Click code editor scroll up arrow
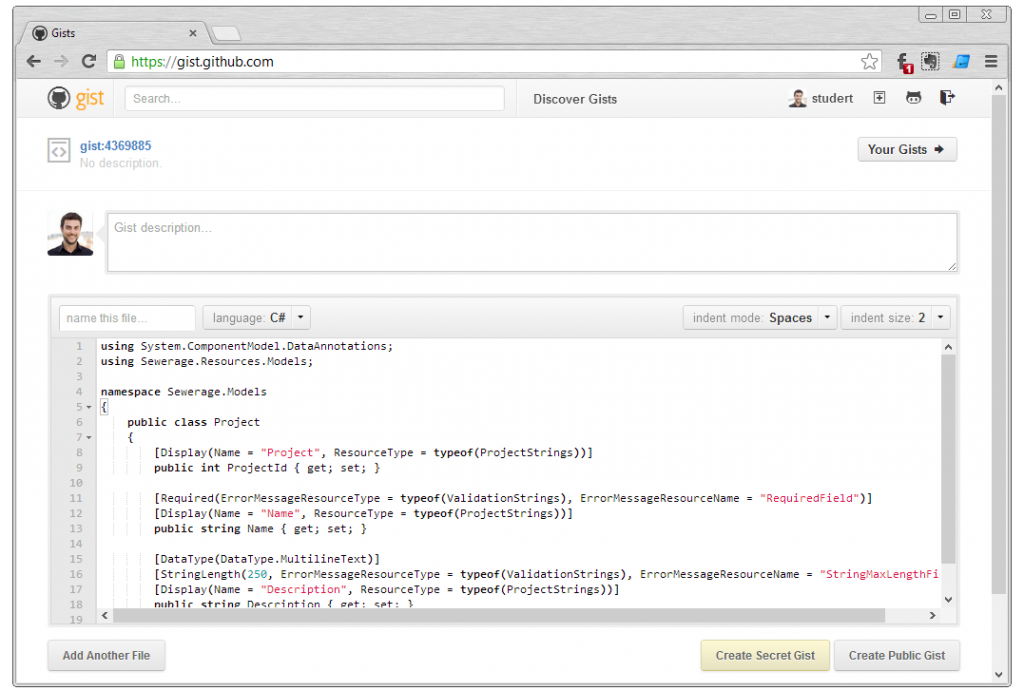The image size is (1024, 691). (x=948, y=347)
